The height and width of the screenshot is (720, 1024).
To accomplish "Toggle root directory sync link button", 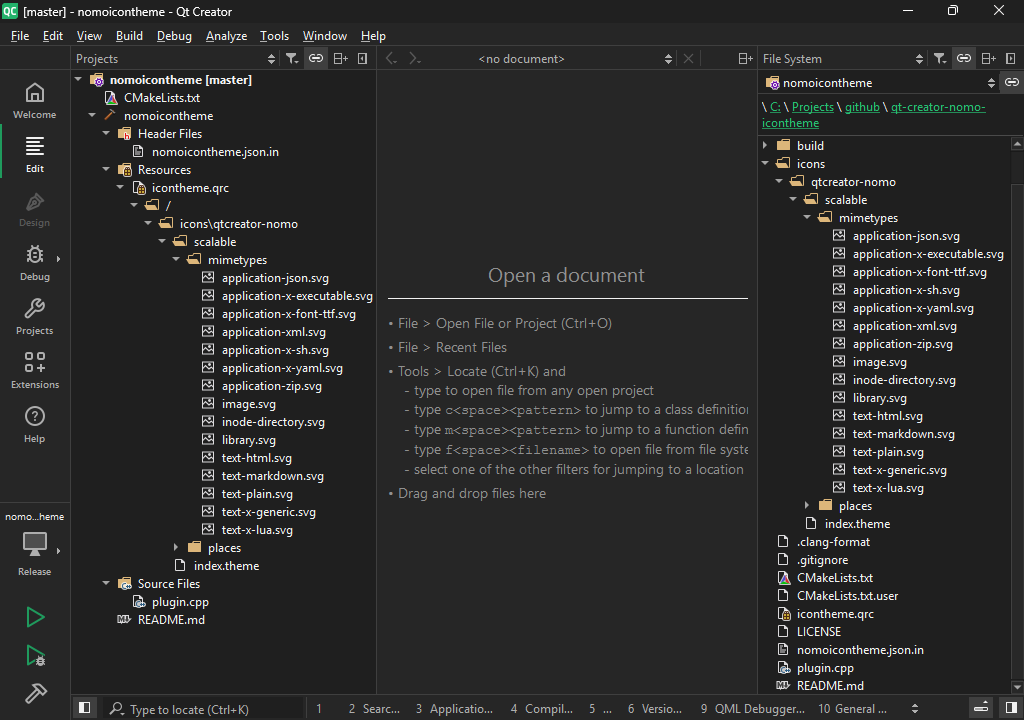I will pyautogui.click(x=1012, y=82).
